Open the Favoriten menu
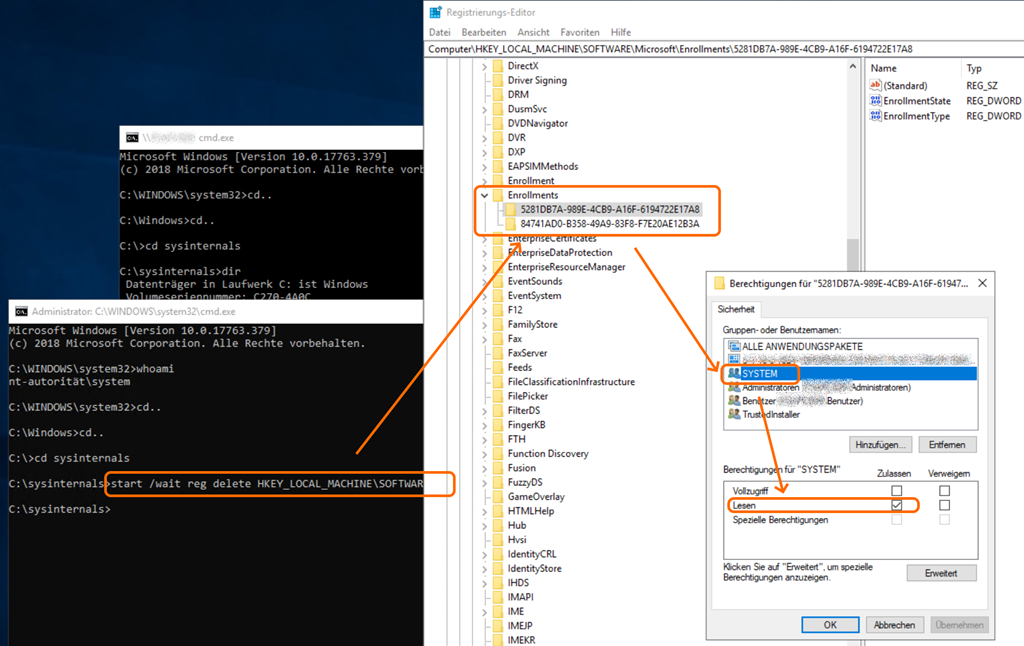 580,32
